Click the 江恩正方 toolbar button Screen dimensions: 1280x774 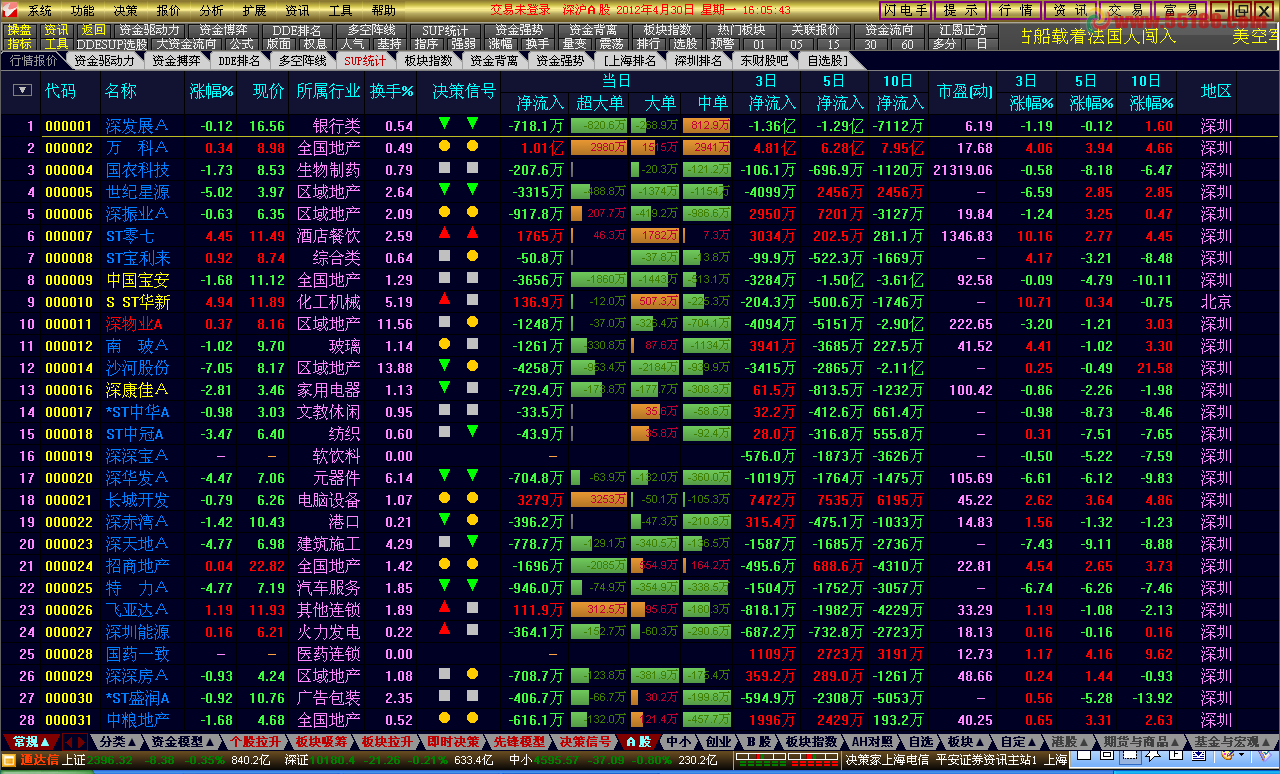965,30
